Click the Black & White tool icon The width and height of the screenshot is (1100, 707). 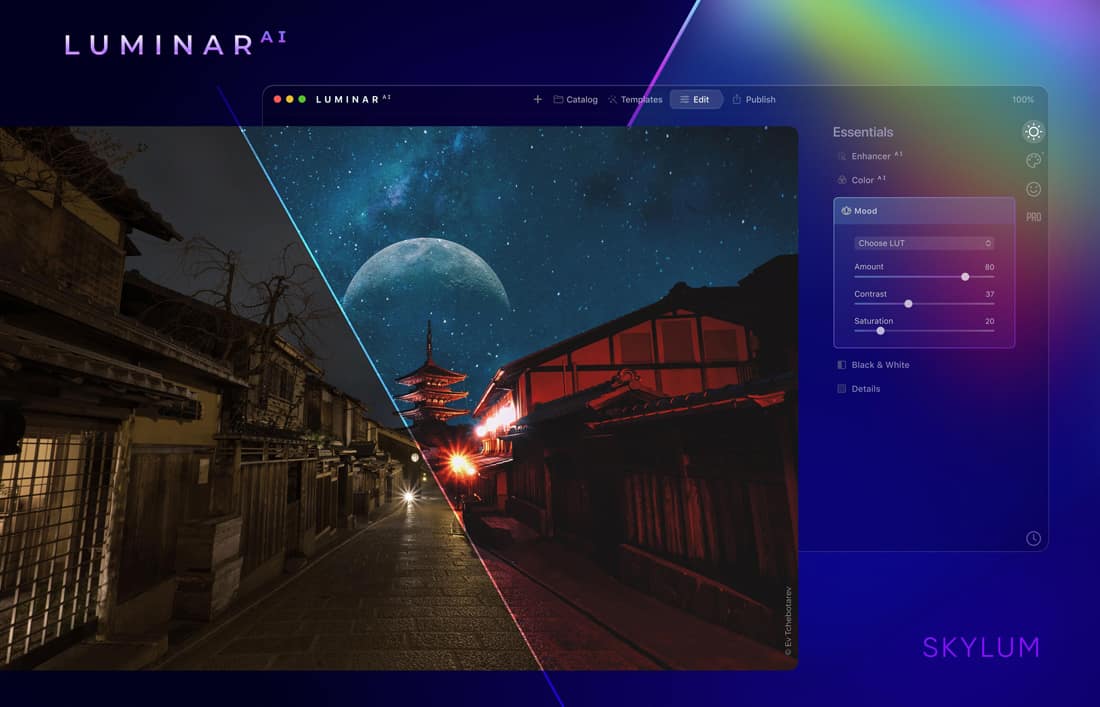[842, 365]
